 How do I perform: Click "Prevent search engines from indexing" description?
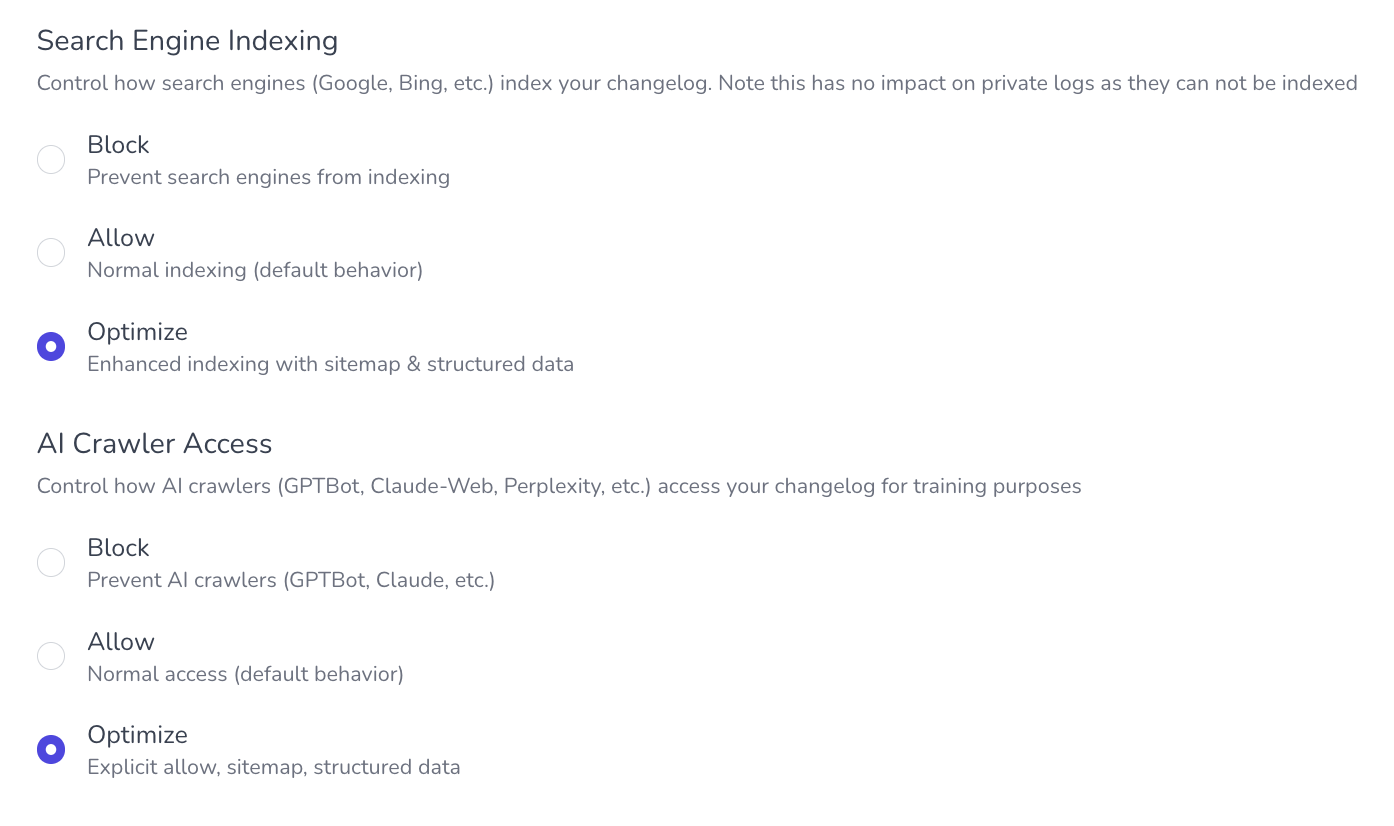click(268, 177)
